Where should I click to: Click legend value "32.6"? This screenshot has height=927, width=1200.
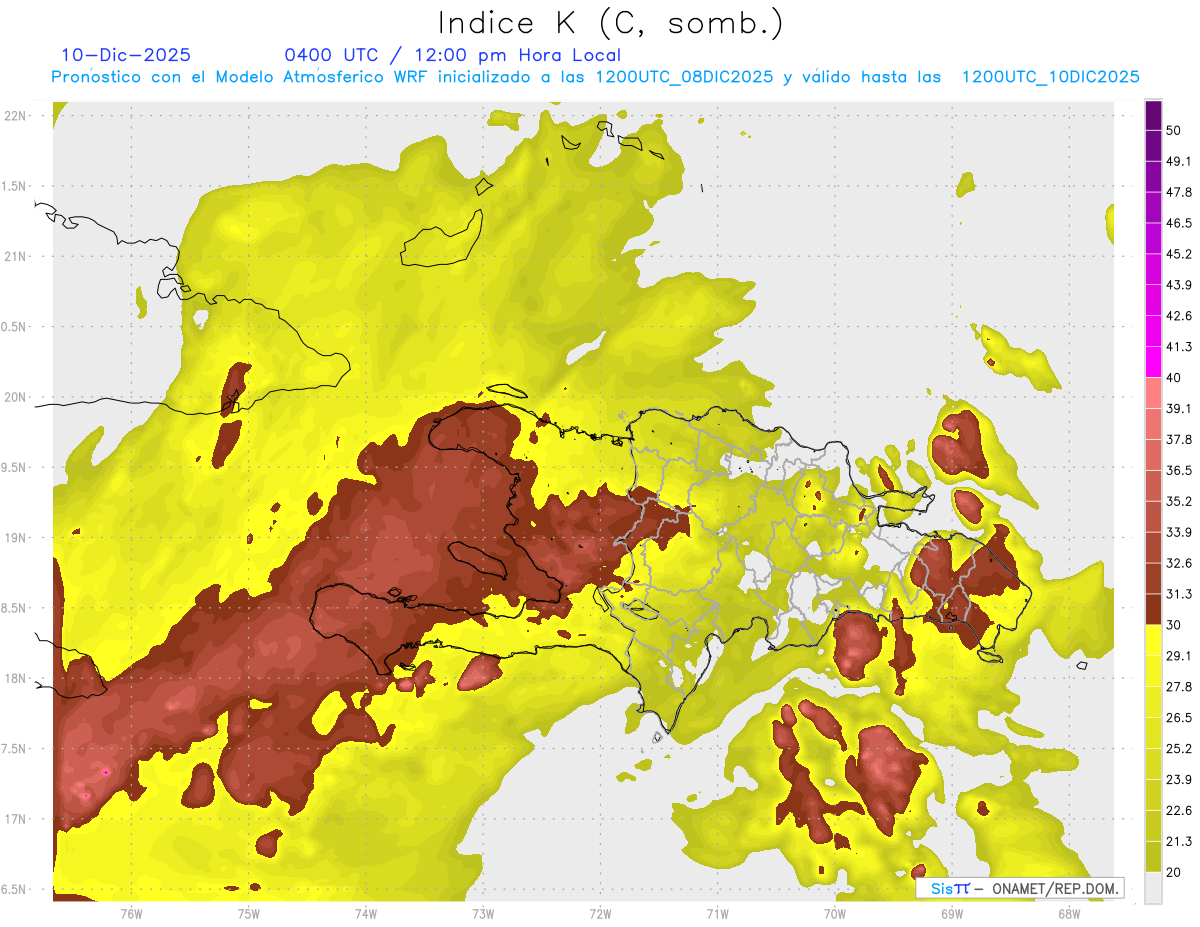[x=1179, y=564]
